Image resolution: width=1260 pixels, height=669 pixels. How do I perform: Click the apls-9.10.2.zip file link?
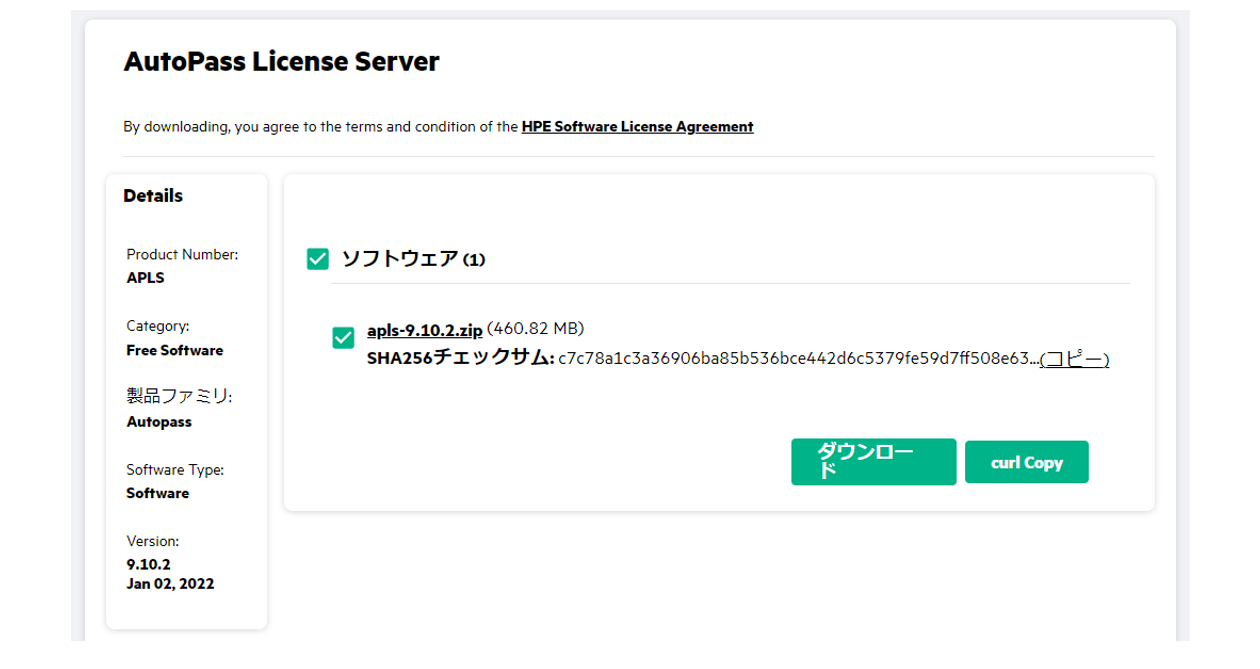point(424,329)
